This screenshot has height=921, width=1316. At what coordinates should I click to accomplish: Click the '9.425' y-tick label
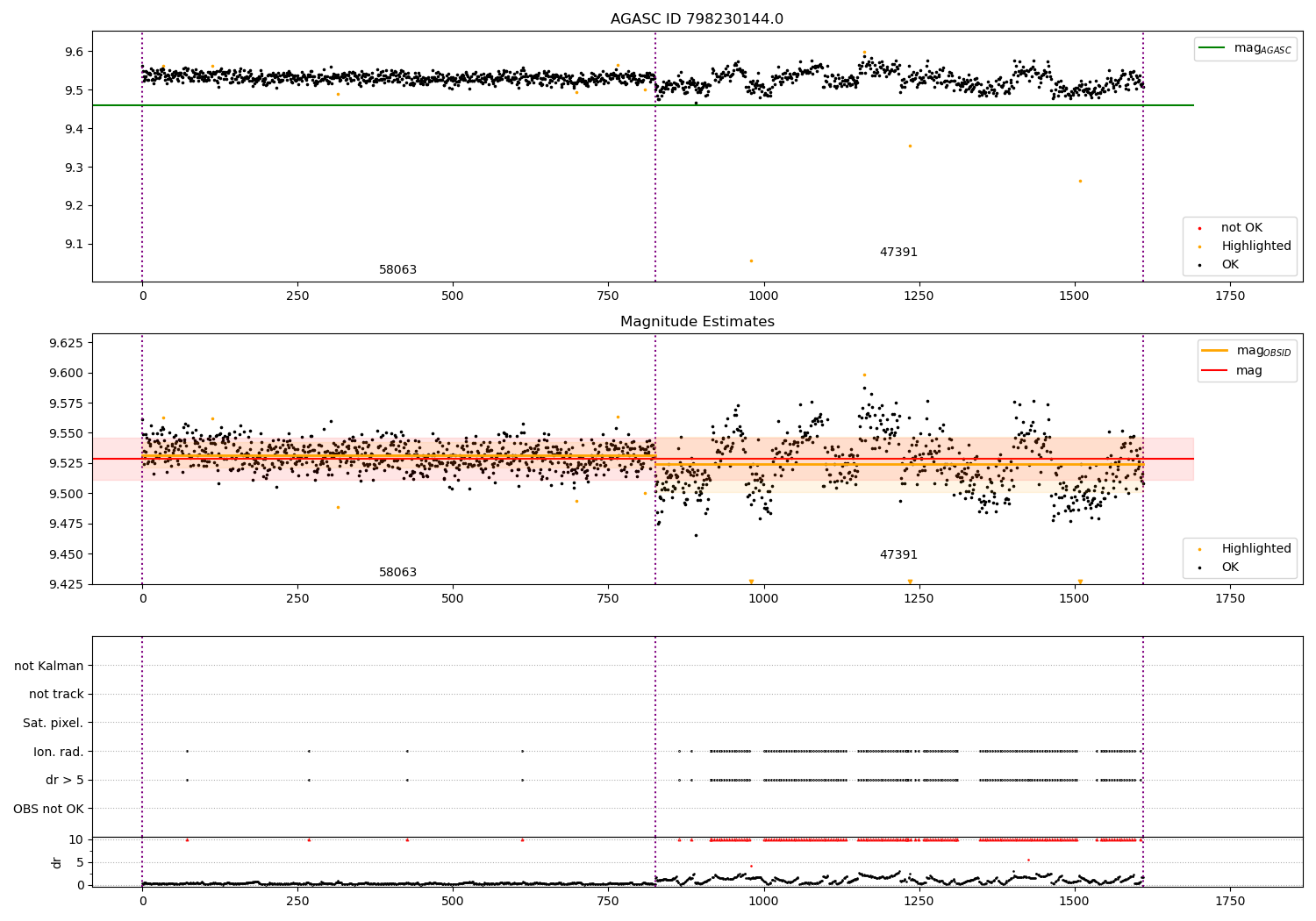[x=67, y=584]
